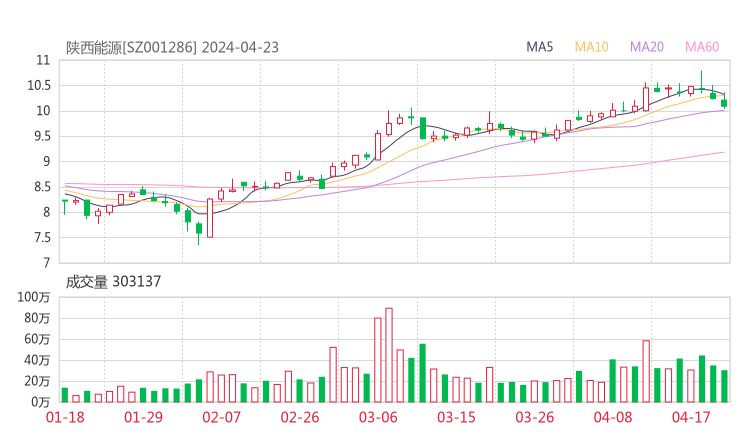This screenshot has height=440, width=740.
Task: Click the 10.5 price axis label
Action: 39,85
